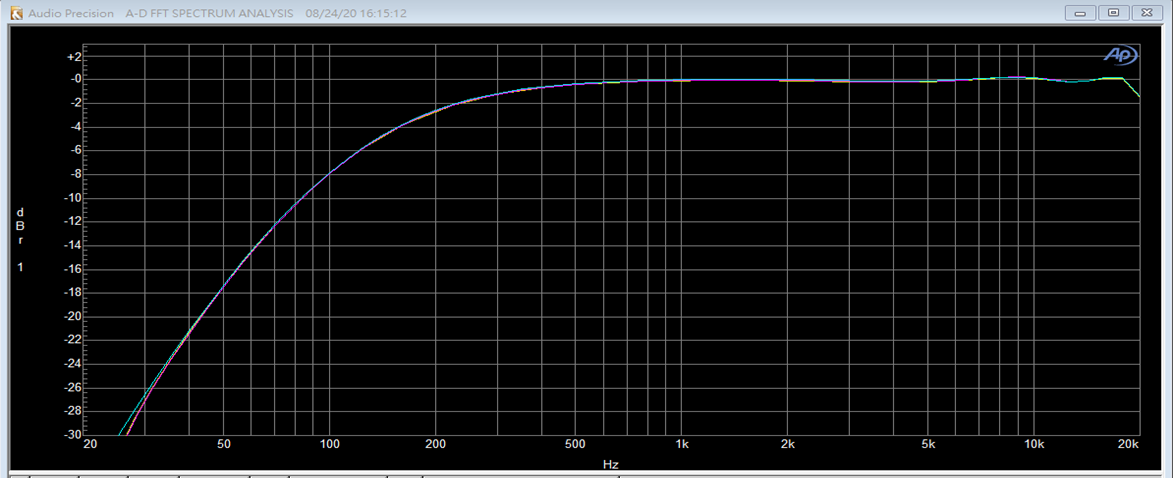Screen dimensions: 1173x478
Task: Select the Hz x-axis label
Action: (611, 465)
